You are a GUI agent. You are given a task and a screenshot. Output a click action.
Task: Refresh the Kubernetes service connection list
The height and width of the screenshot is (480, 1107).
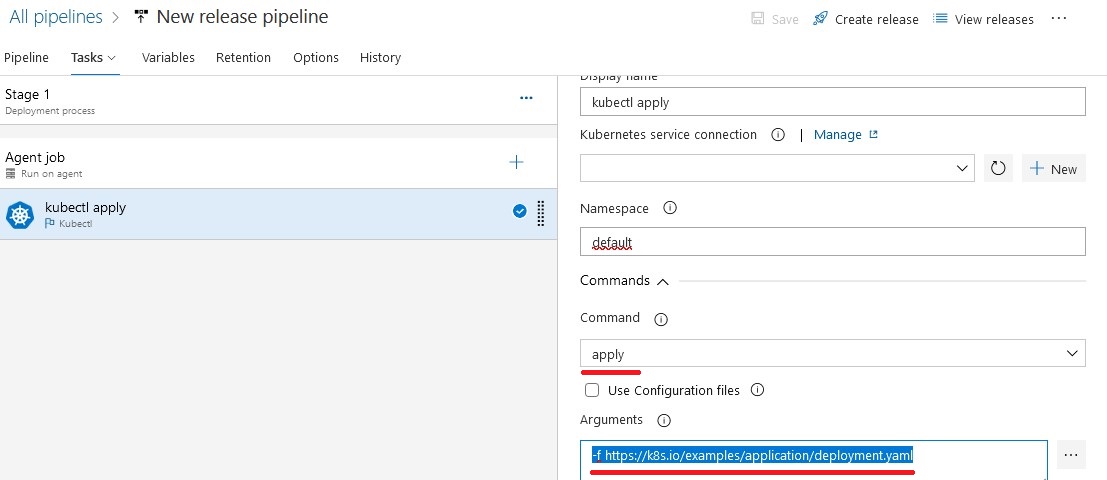pos(998,168)
